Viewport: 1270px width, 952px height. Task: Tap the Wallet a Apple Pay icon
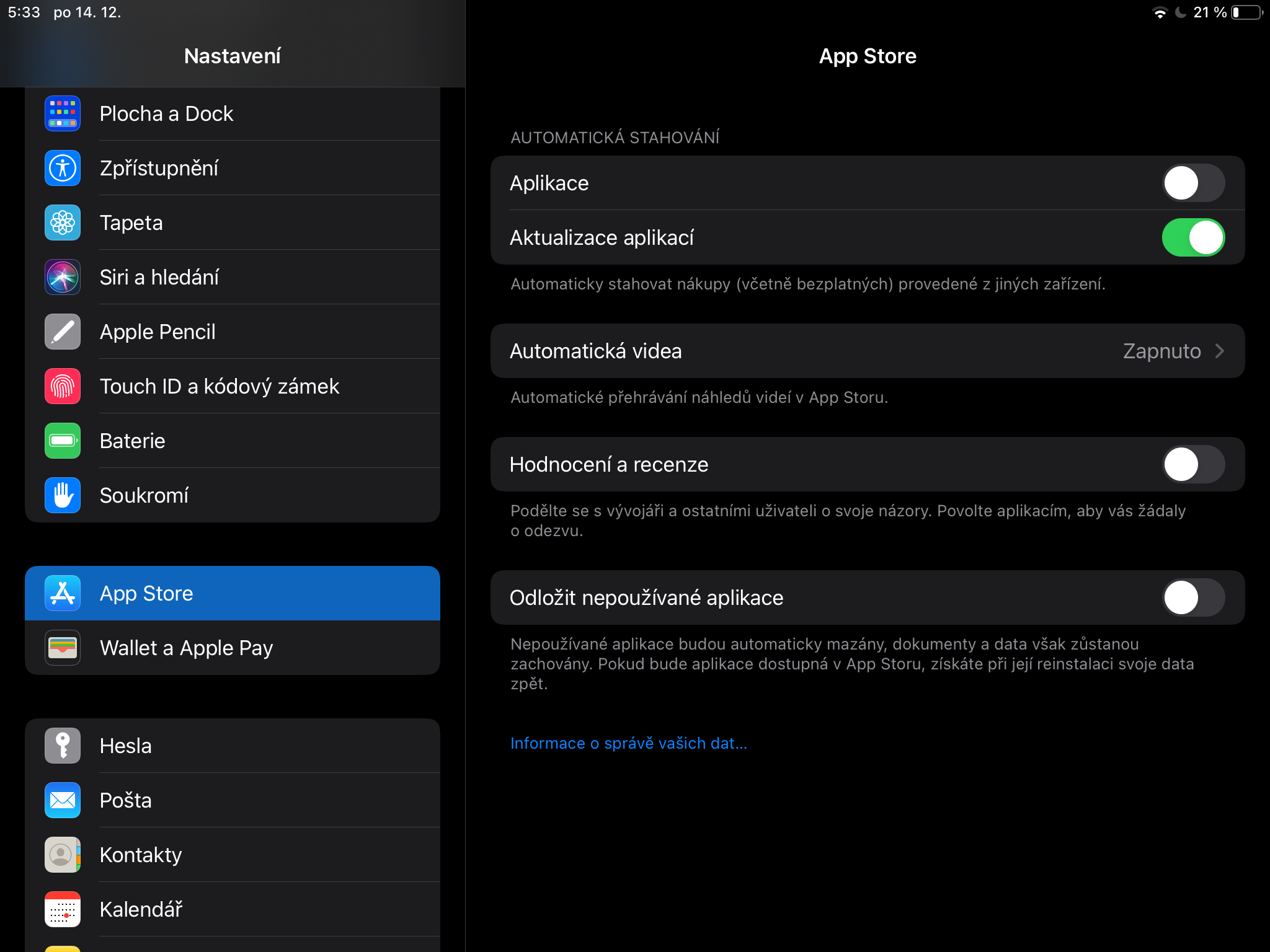(63, 648)
